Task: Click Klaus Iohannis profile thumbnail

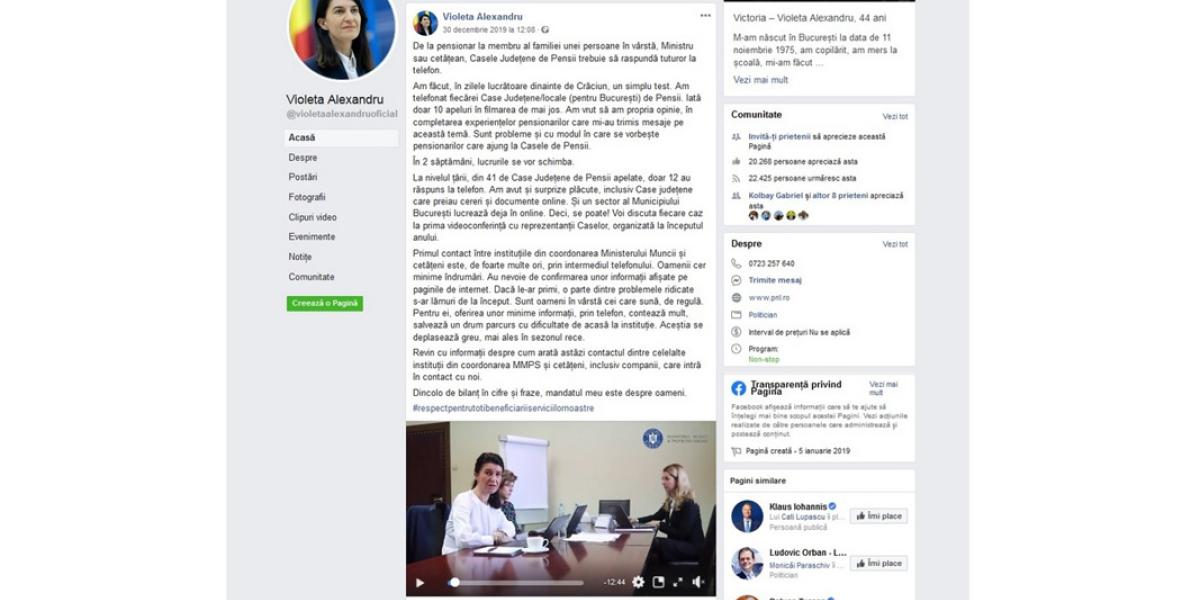Action: pyautogui.click(x=746, y=516)
